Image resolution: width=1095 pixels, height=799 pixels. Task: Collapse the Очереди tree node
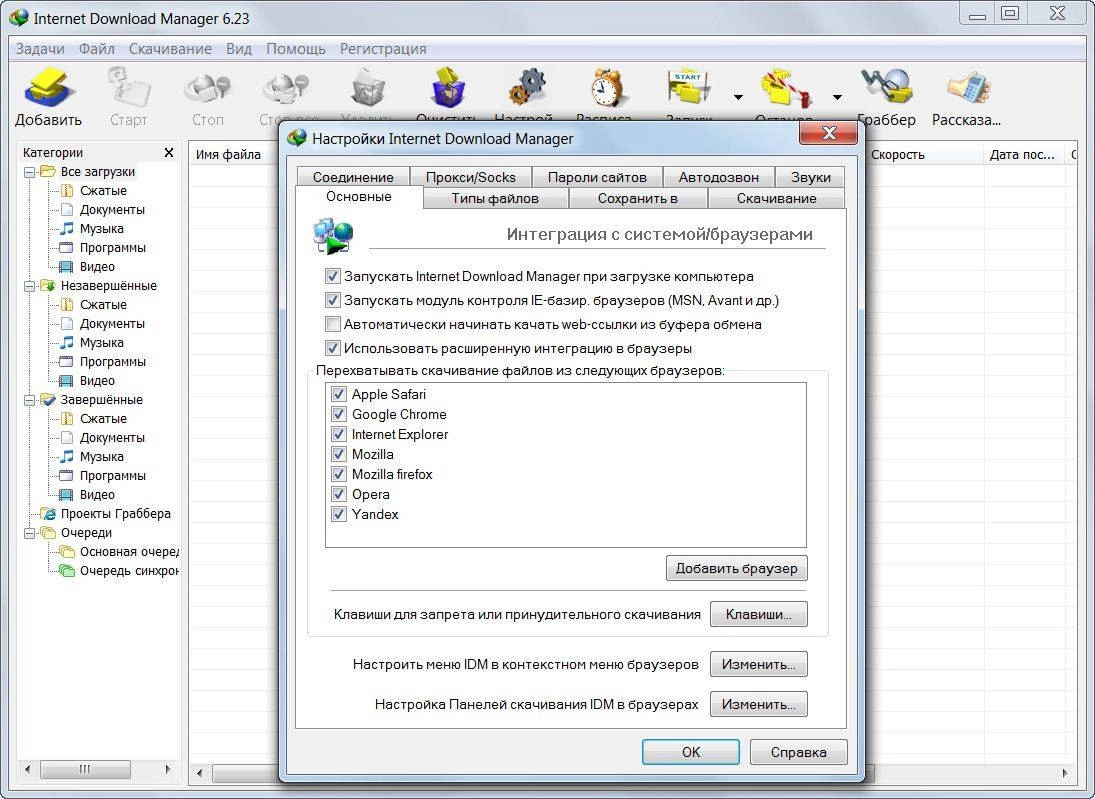click(x=29, y=533)
